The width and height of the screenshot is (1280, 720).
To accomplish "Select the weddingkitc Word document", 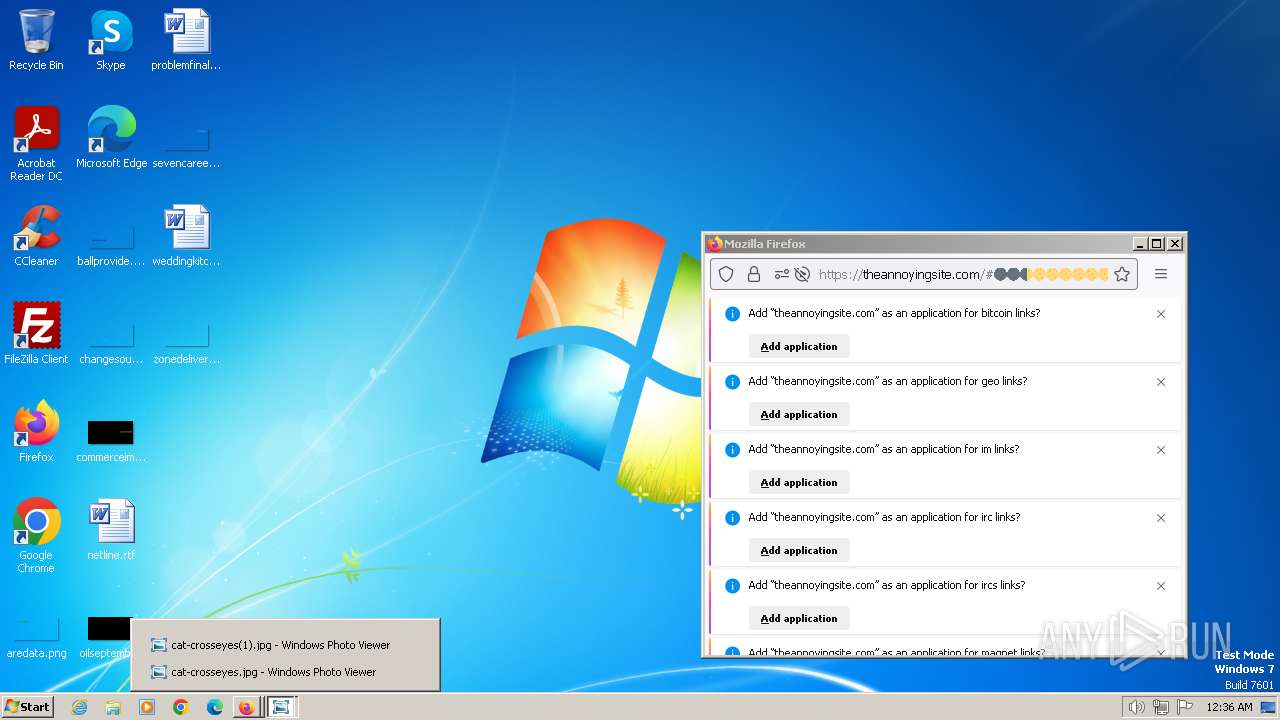I will [x=186, y=235].
